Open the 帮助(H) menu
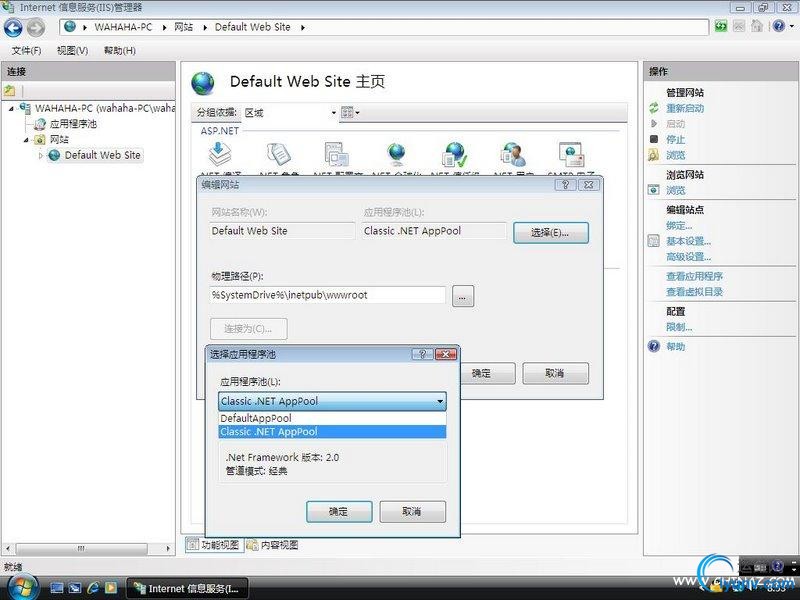Image resolution: width=800 pixels, height=600 pixels. pos(119,51)
